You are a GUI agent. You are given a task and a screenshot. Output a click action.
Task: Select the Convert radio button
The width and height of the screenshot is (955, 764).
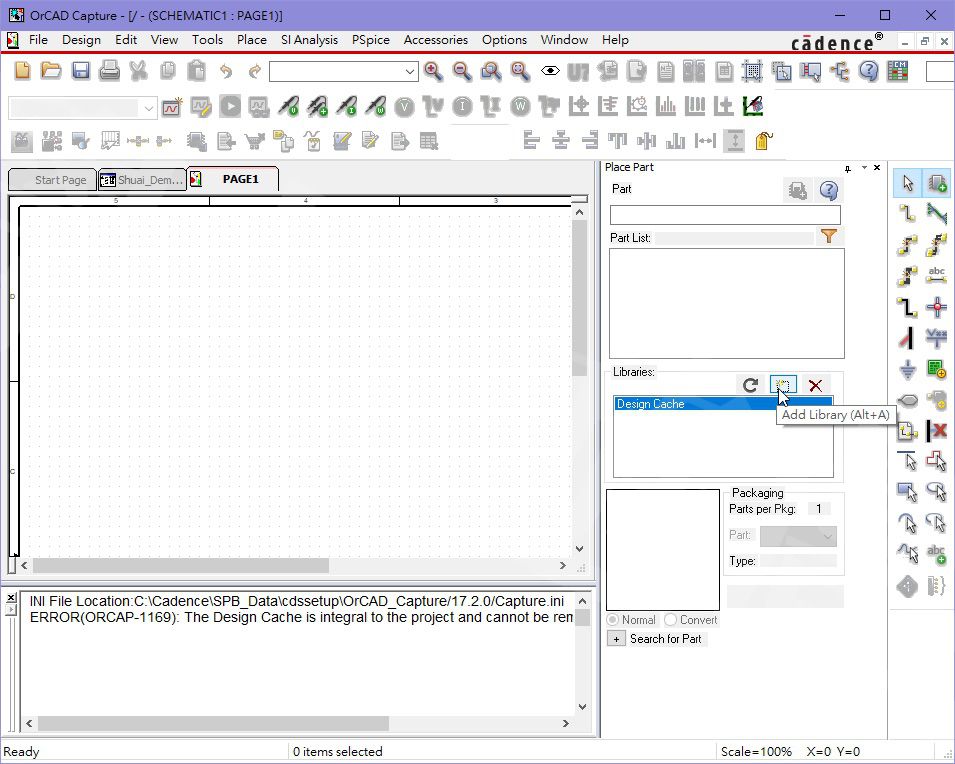[671, 620]
